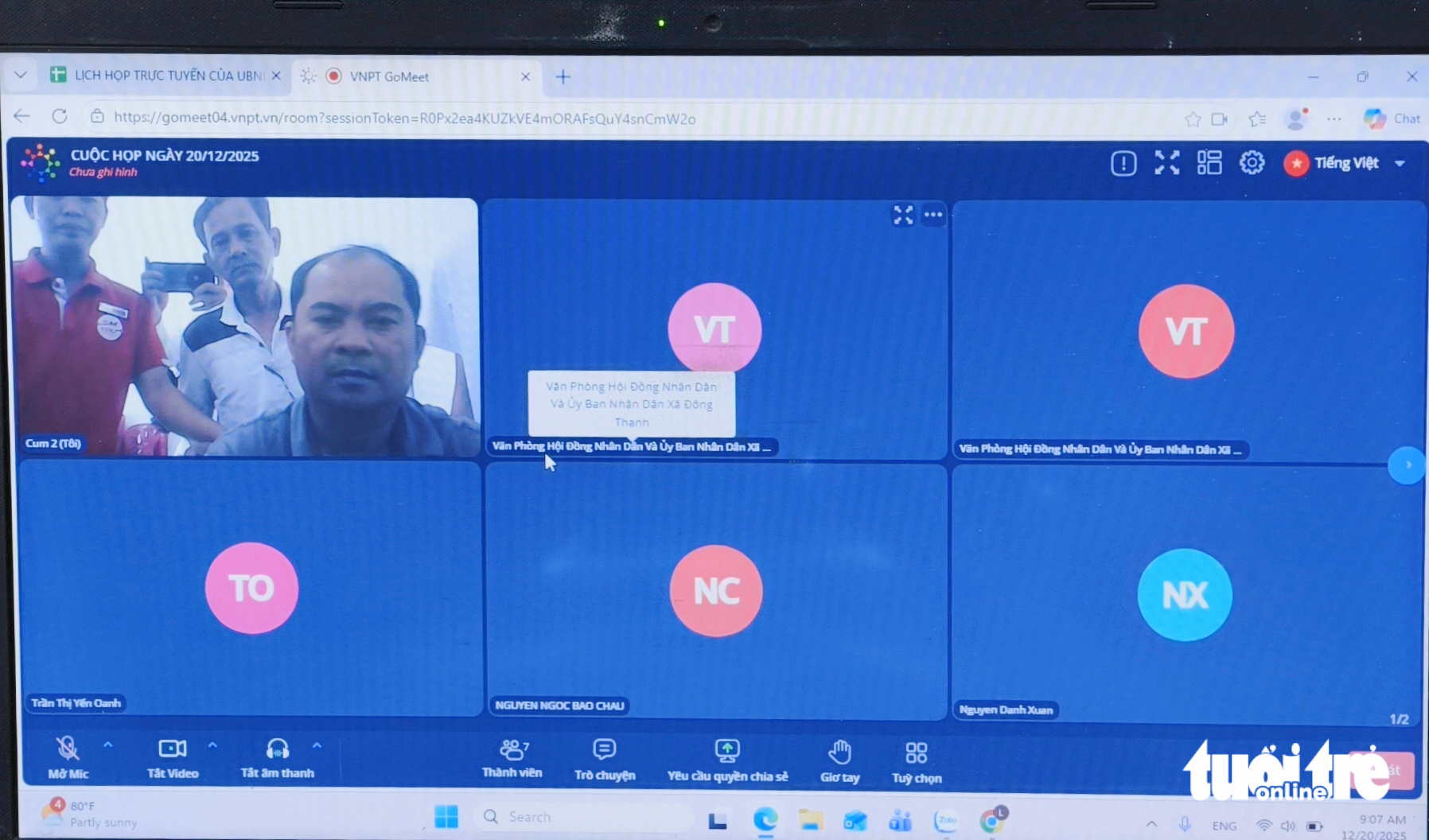Click the Giơ tay raise hand icon
1429x840 pixels.
839,760
